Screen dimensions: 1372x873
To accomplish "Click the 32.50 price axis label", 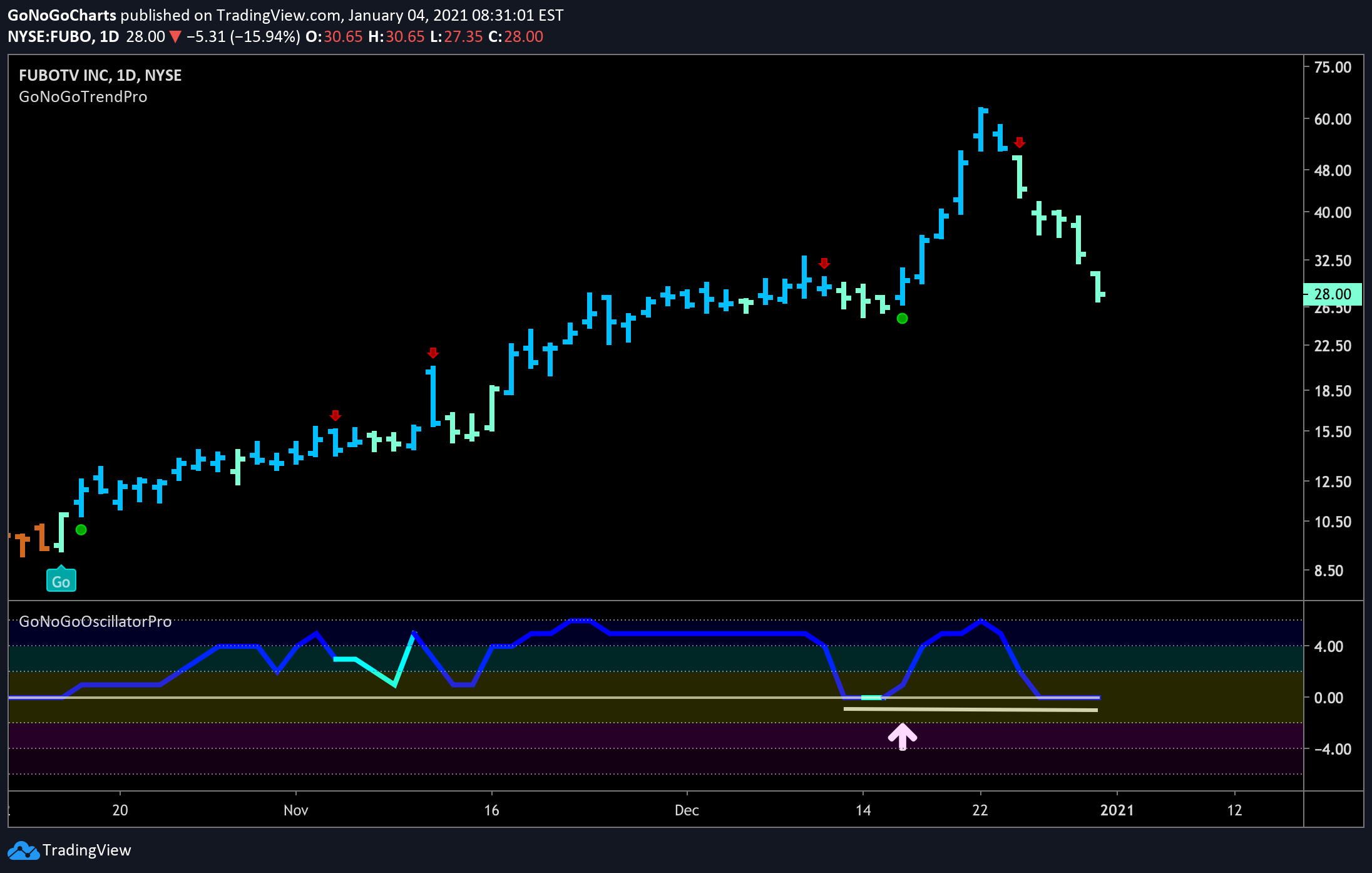I will coord(1333,261).
